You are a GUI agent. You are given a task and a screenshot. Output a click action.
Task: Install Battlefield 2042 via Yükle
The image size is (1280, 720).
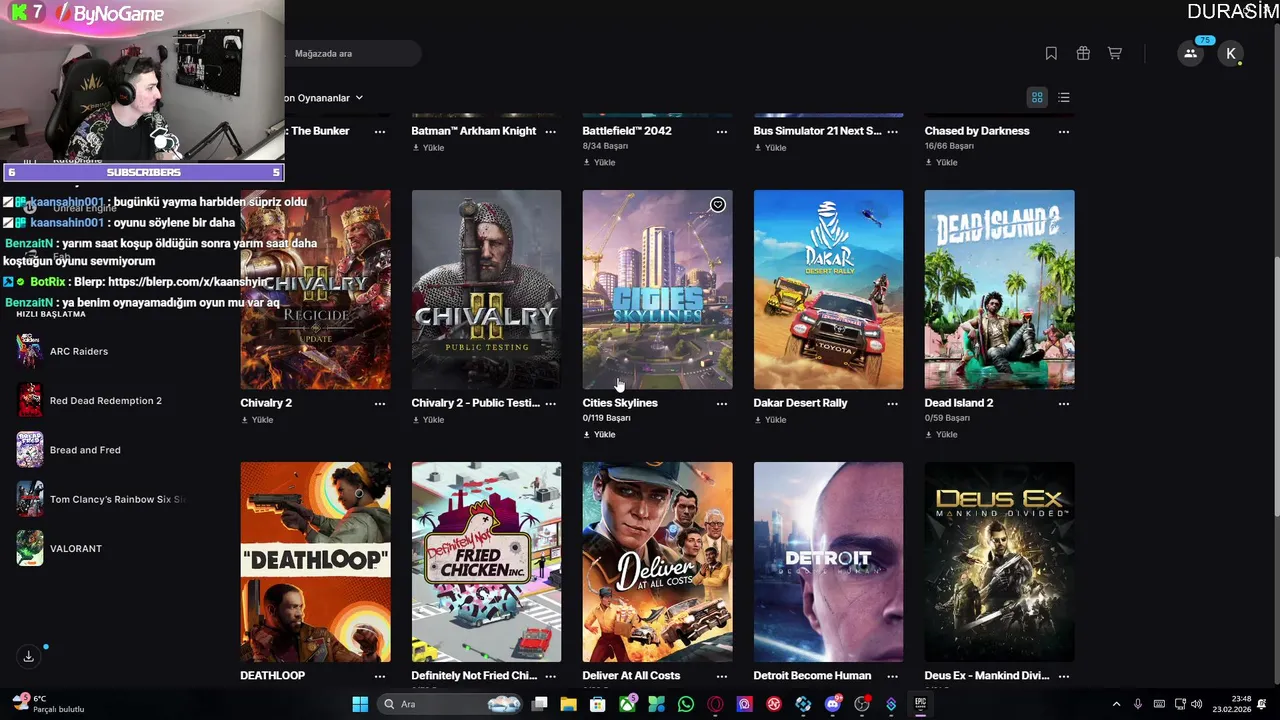coord(599,162)
